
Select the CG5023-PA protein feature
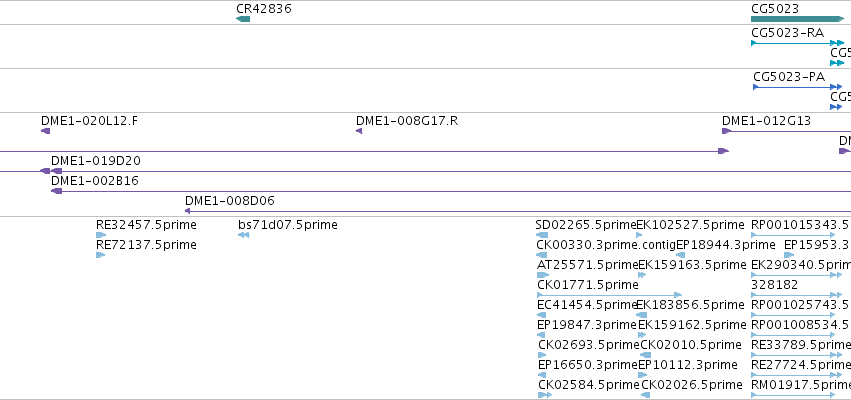[797, 87]
